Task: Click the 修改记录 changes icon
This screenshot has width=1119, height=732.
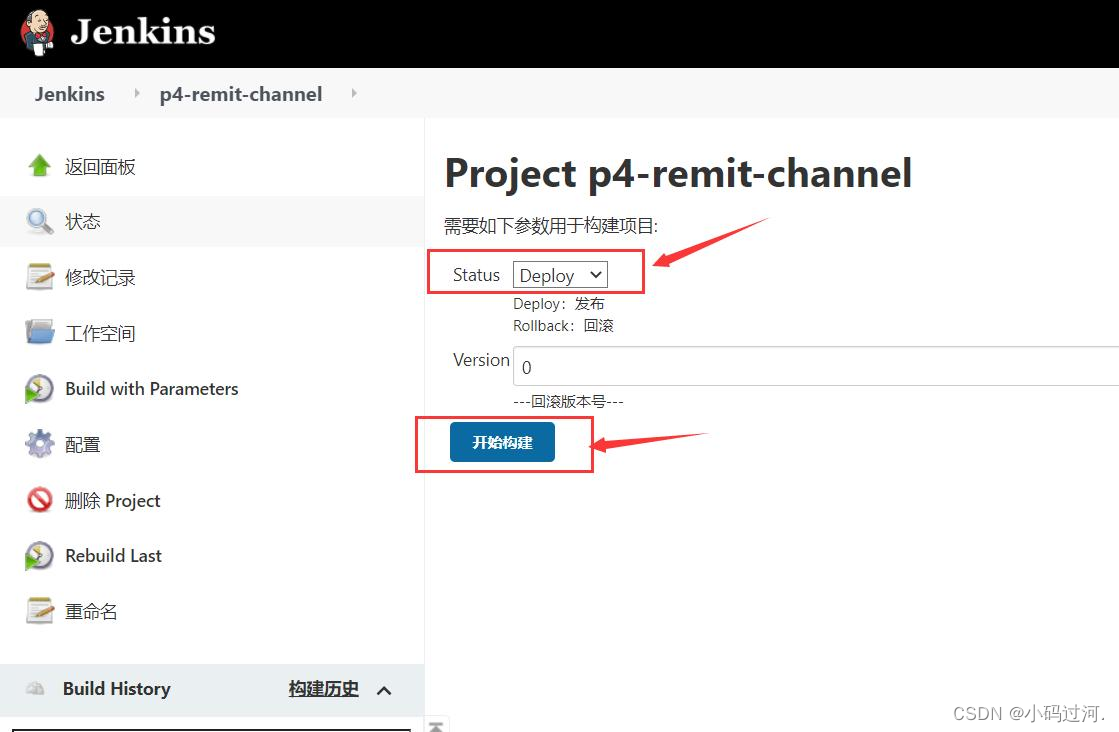Action: [x=39, y=277]
